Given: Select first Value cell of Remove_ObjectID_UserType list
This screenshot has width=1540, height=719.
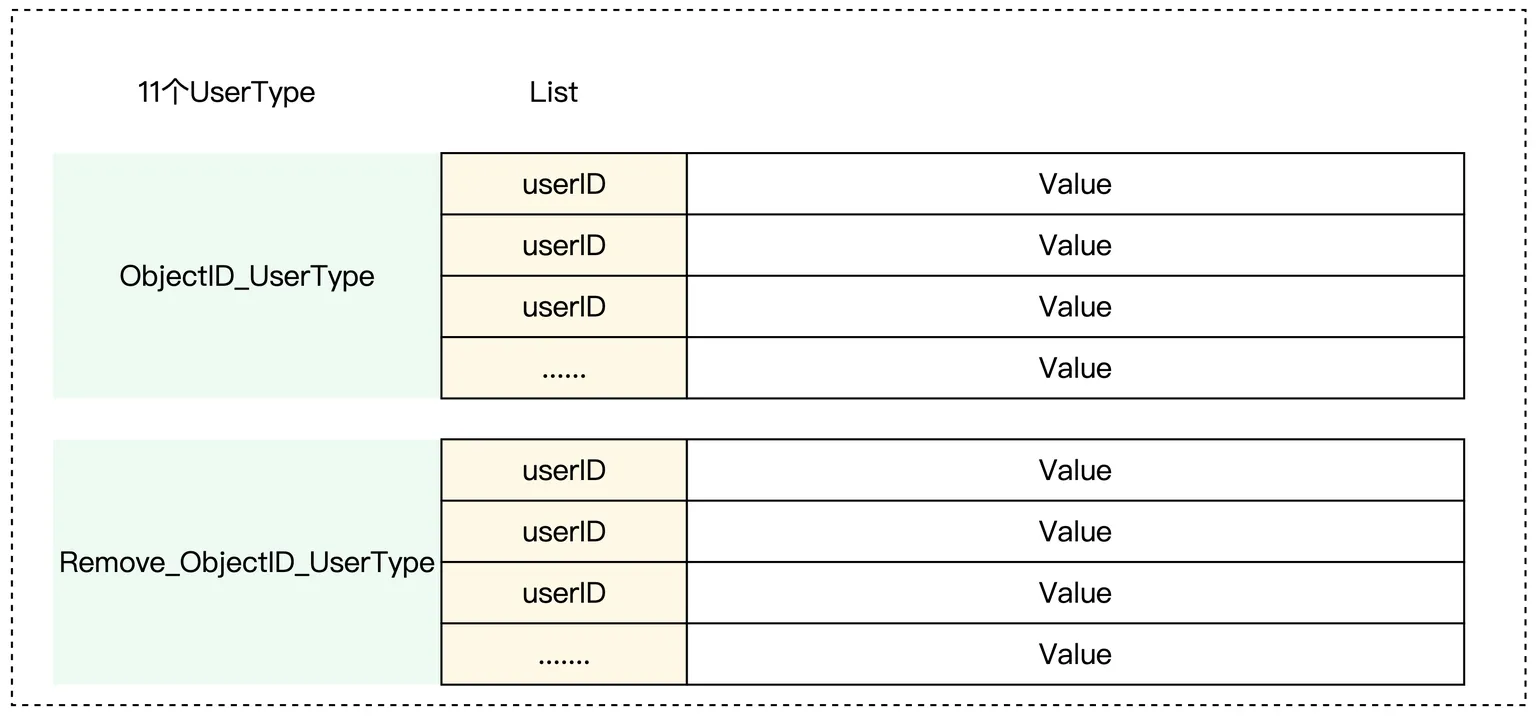Looking at the screenshot, I should click(x=1075, y=470).
